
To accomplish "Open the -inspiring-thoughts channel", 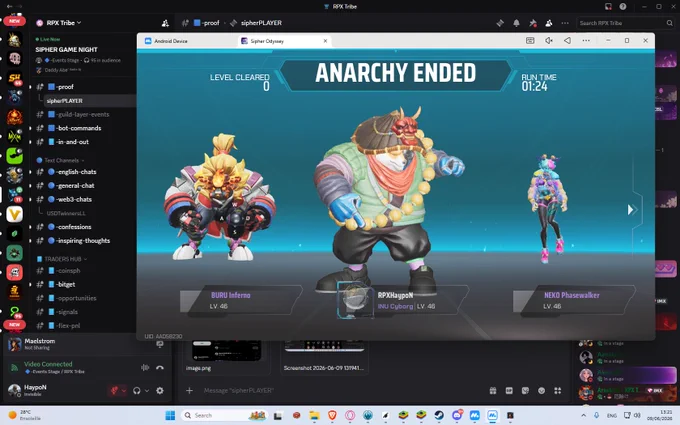I will 82,241.
